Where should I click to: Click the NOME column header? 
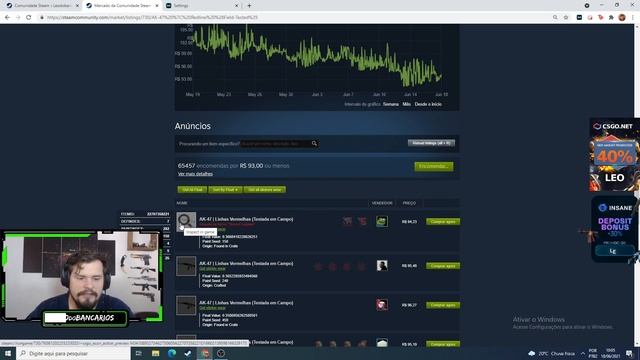coord(182,203)
